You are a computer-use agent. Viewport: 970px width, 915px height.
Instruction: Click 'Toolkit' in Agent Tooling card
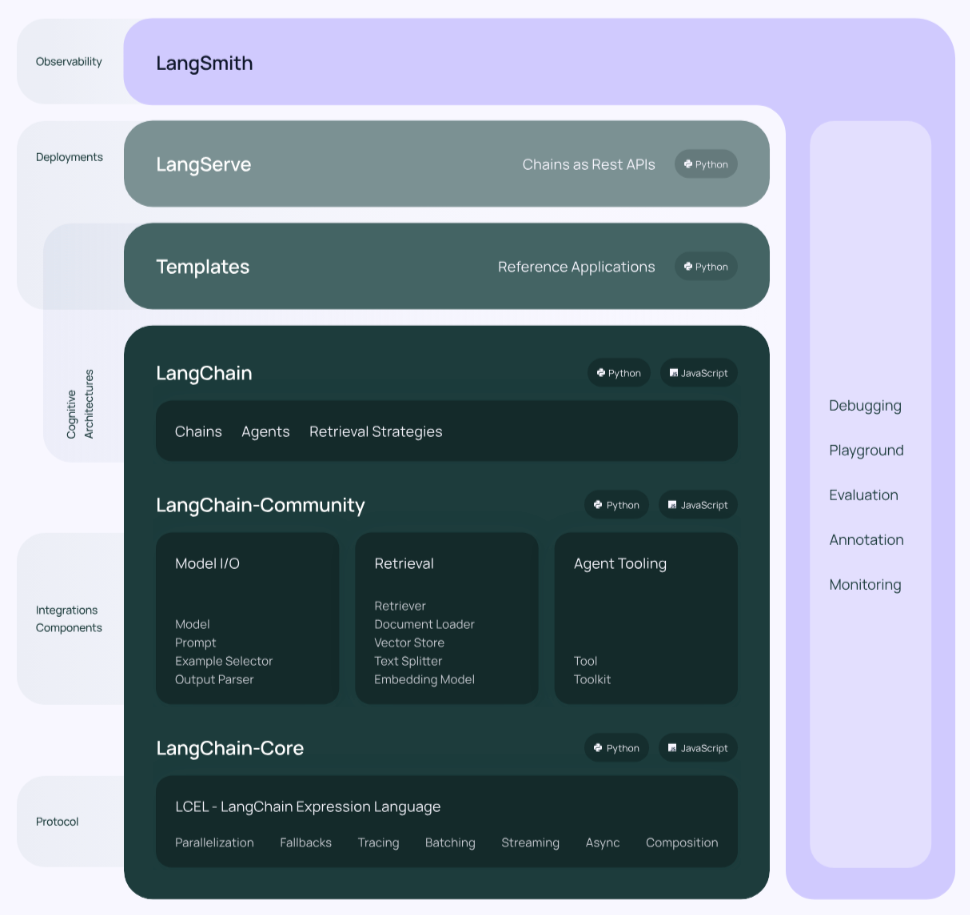pos(592,679)
